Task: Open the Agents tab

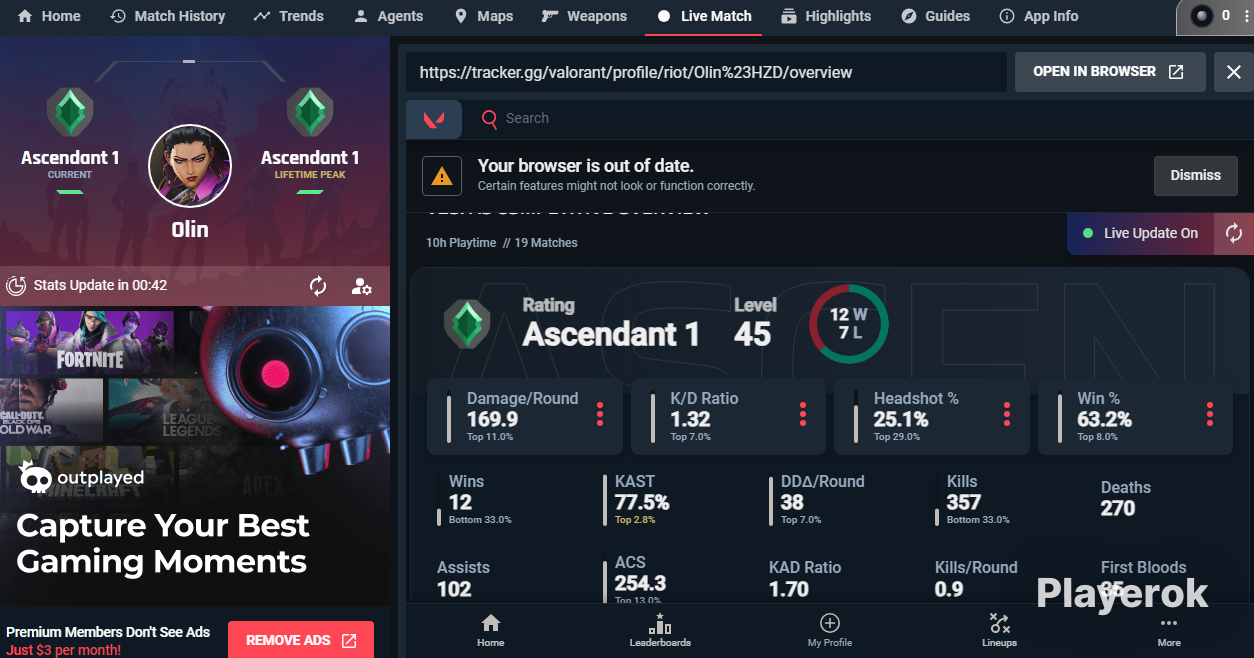Action: coord(389,16)
